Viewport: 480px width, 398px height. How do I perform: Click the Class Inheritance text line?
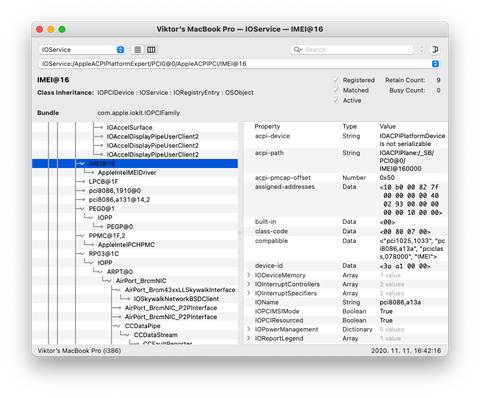click(145, 92)
